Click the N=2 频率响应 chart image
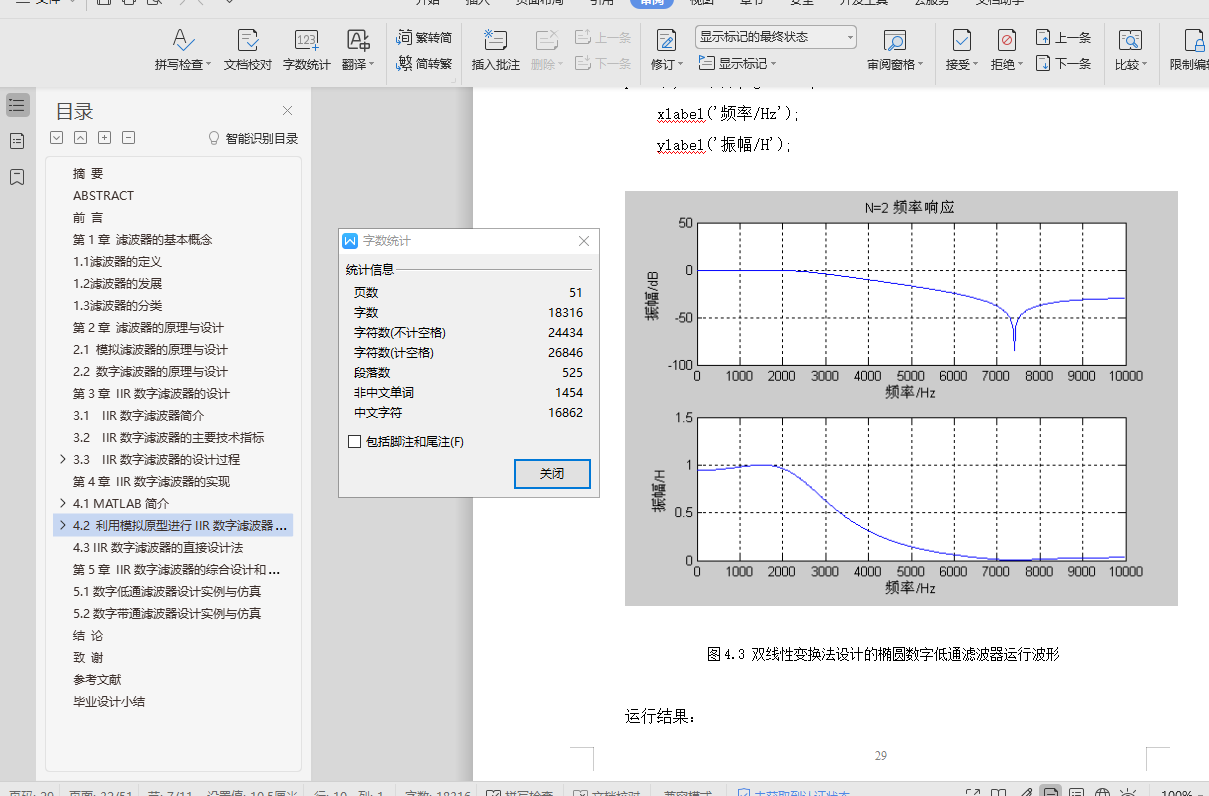This screenshot has height=796, width=1209. coord(901,398)
